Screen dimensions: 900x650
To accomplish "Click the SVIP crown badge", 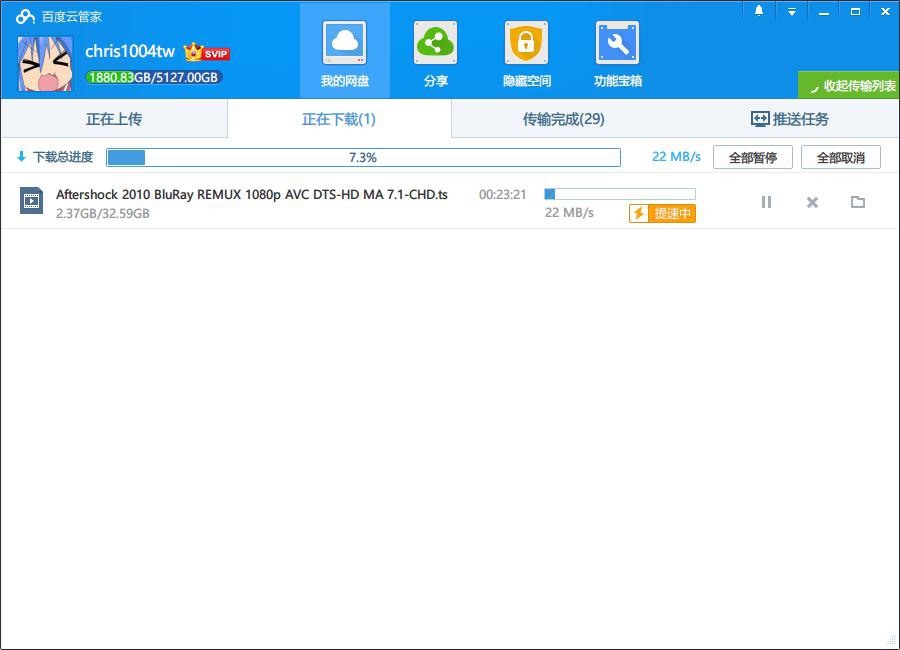I will [x=207, y=52].
